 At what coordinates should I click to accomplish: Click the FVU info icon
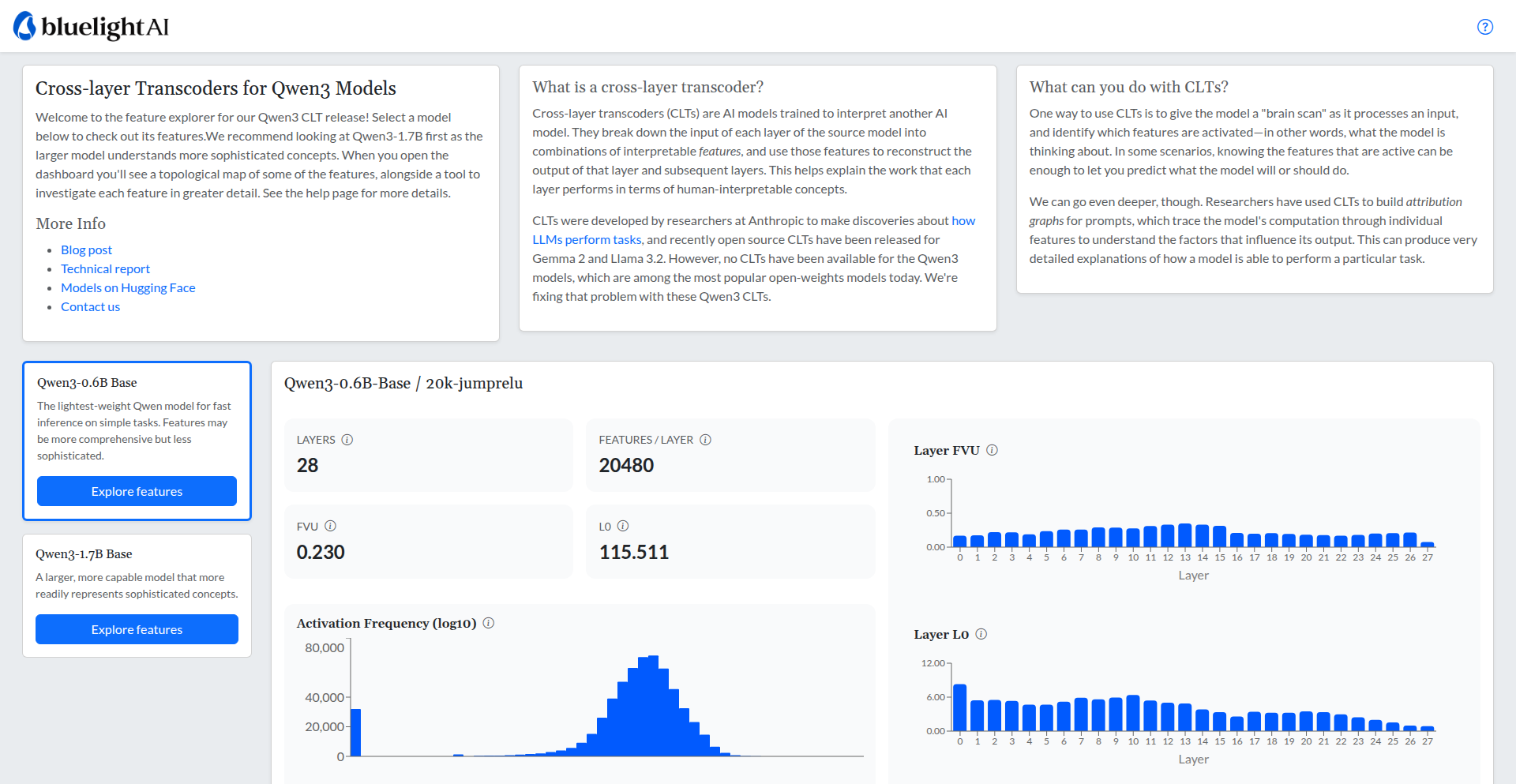(330, 526)
